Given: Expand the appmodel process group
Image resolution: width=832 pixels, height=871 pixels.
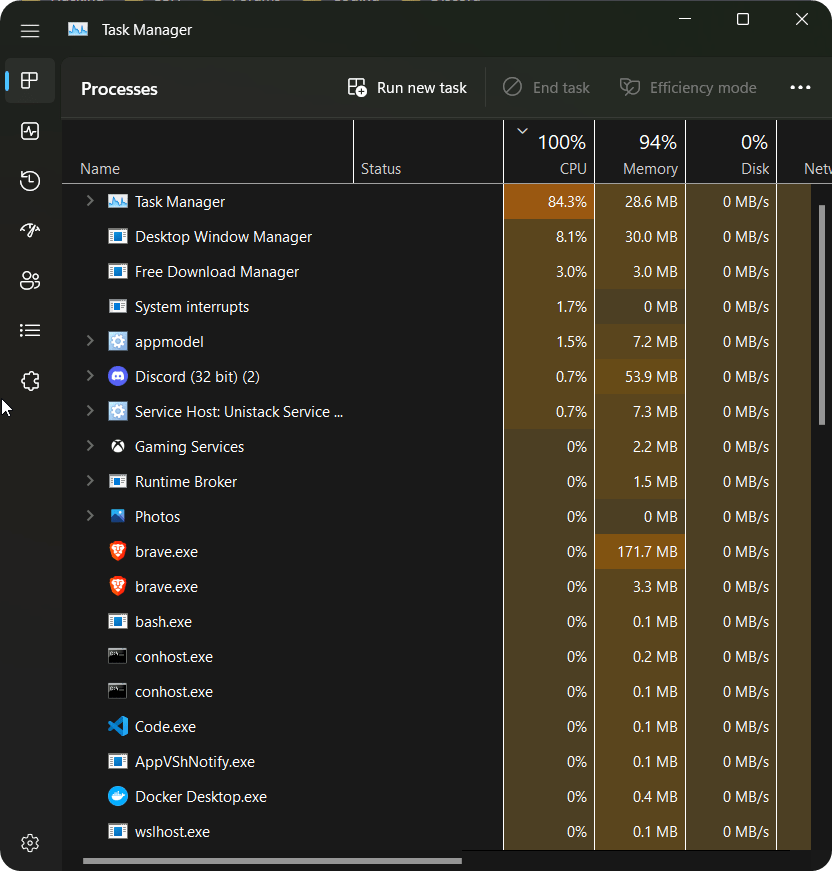Looking at the screenshot, I should point(90,341).
